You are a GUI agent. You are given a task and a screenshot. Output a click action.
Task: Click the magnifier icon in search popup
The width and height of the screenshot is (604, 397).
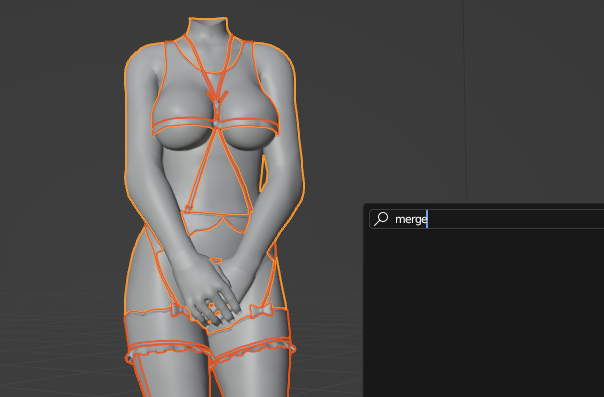pos(381,219)
